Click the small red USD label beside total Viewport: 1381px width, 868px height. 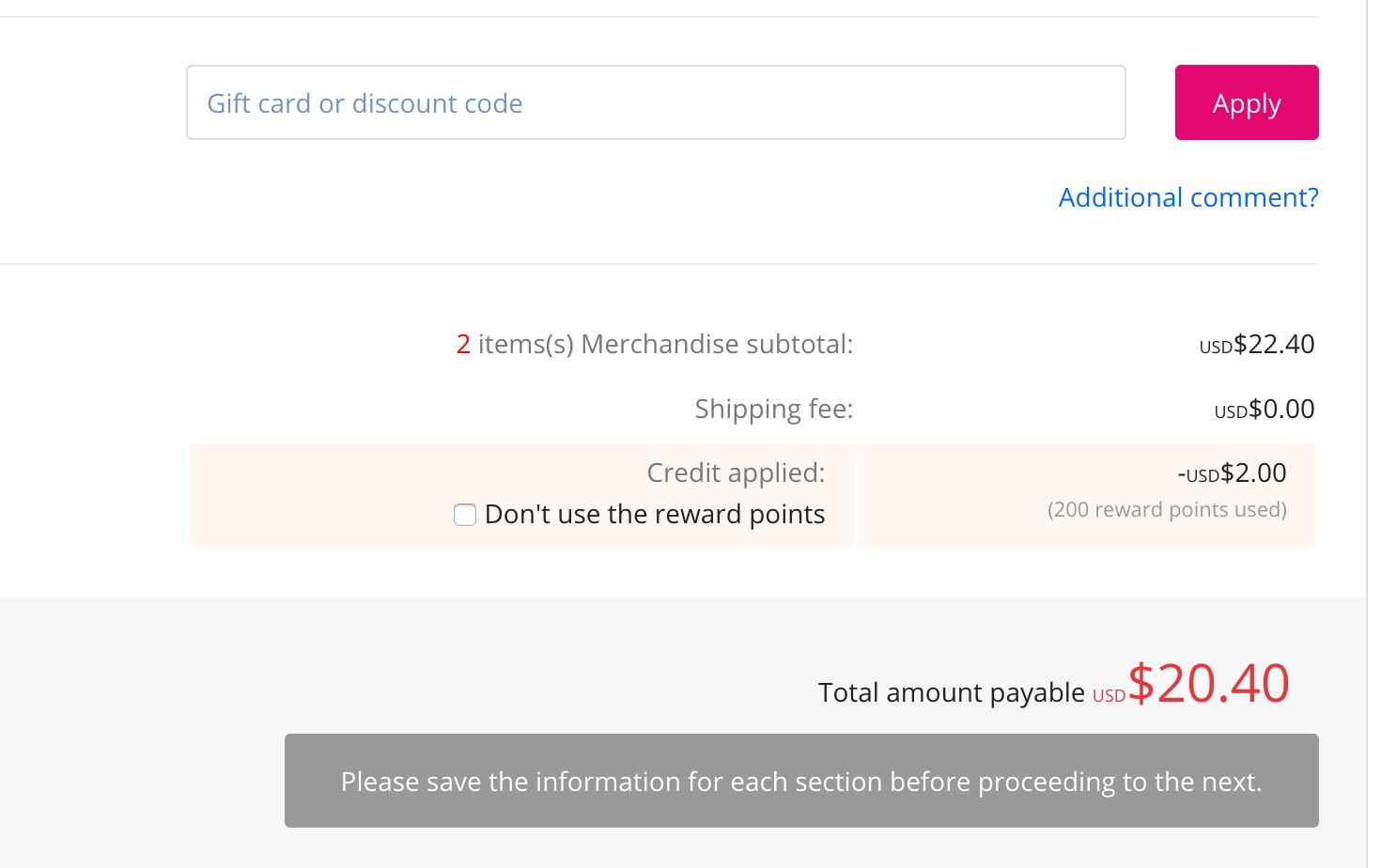[1109, 696]
